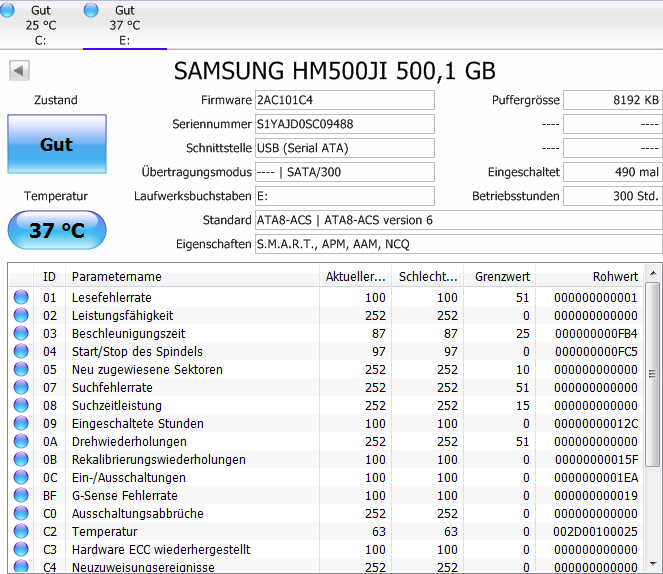Click the status orb for Ausschaltungsabbrüche row
663x574 pixels.
click(21, 513)
